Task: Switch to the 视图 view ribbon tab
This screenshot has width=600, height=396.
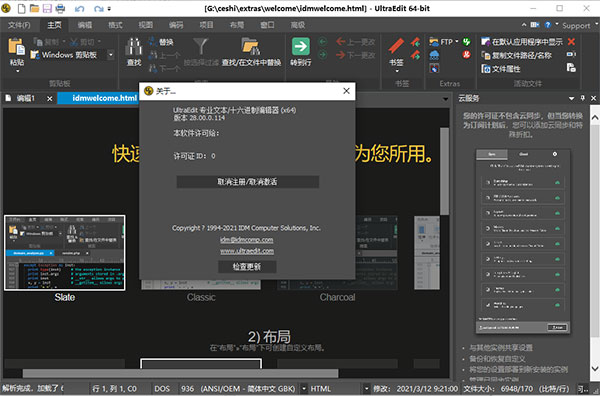Action: pos(145,25)
